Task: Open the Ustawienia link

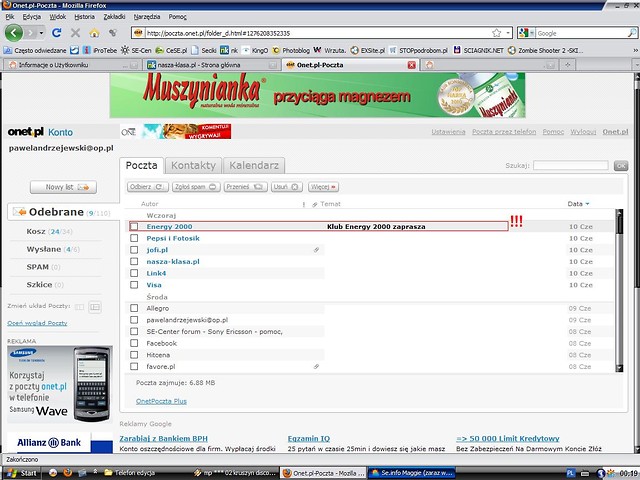Action: (448, 132)
